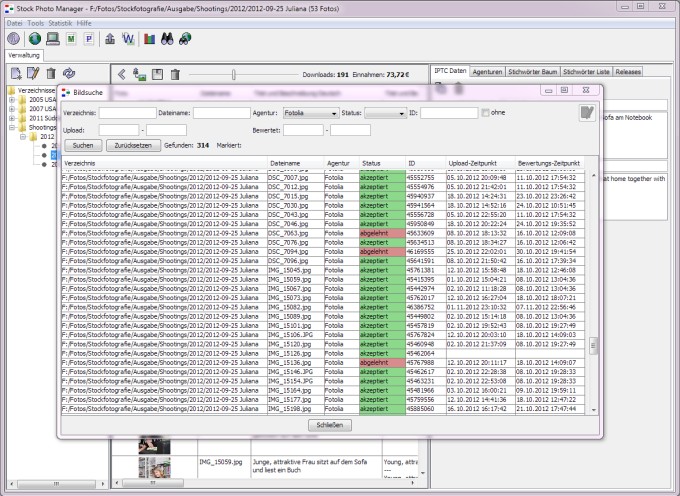Select the IMG_15198.jpg row

coord(323,409)
